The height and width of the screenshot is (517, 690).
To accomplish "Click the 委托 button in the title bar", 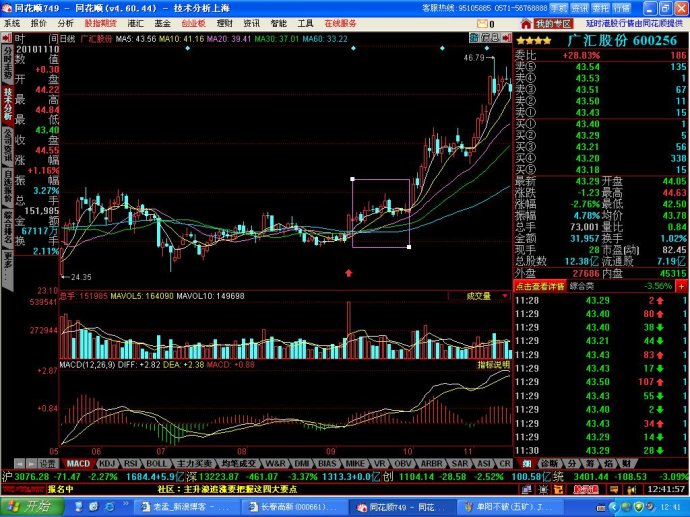I will (x=600, y=8).
